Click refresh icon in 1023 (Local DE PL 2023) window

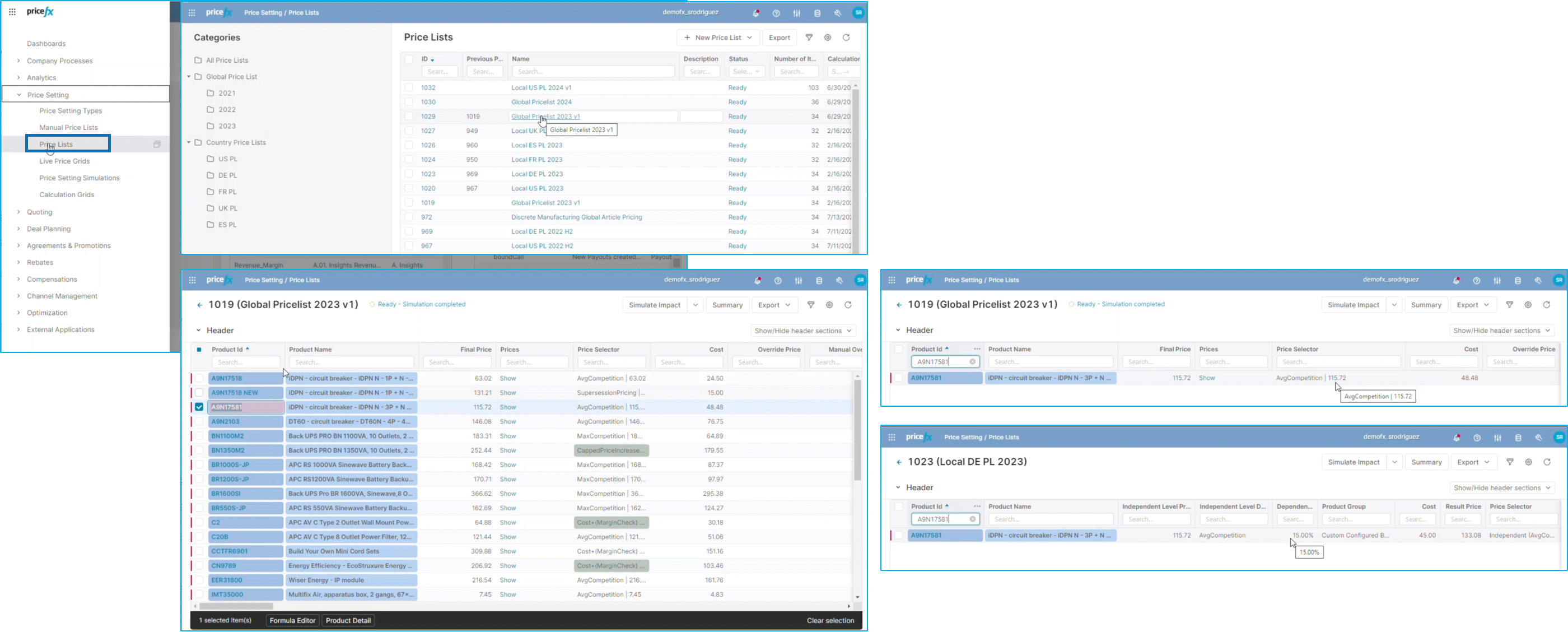(x=1547, y=462)
